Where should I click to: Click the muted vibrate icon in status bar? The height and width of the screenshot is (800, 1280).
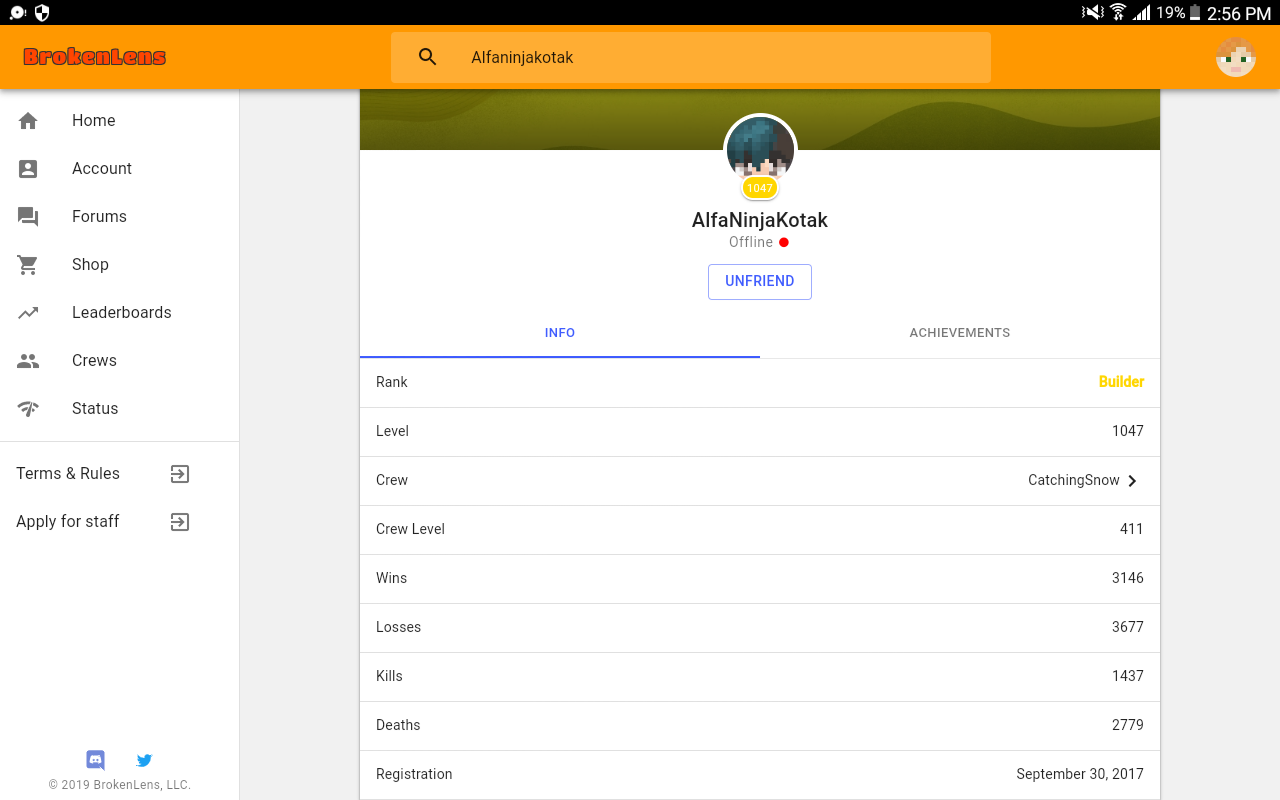coord(1092,13)
